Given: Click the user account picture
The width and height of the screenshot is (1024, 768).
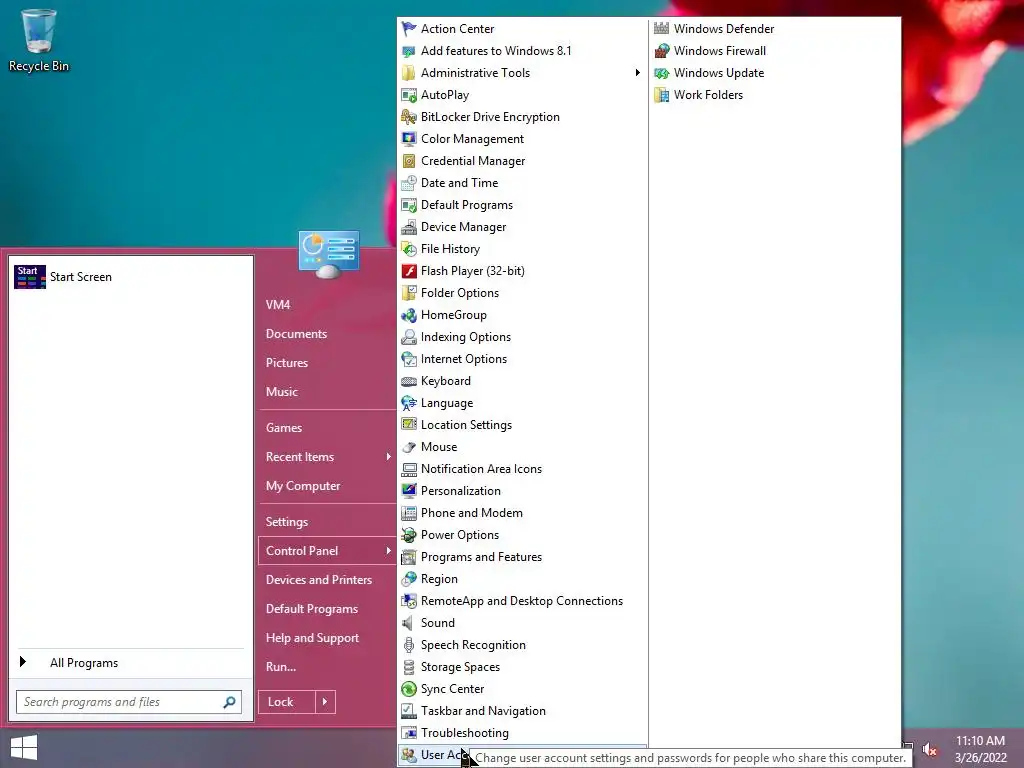Looking at the screenshot, I should tap(328, 254).
